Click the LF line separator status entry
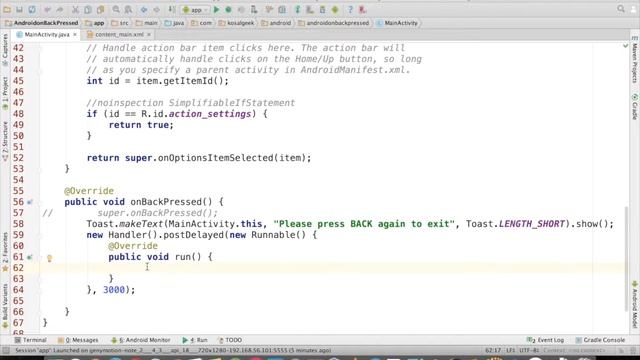The image size is (640, 360). pos(511,350)
